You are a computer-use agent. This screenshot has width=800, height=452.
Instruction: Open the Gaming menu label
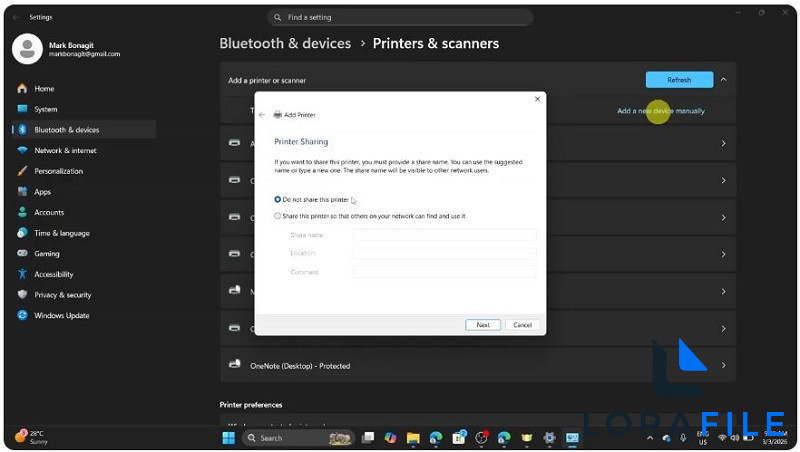(47, 254)
